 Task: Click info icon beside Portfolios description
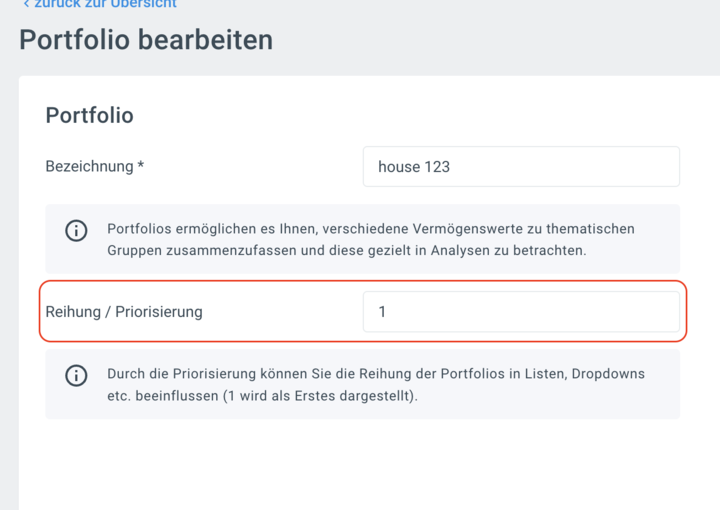[76, 230]
